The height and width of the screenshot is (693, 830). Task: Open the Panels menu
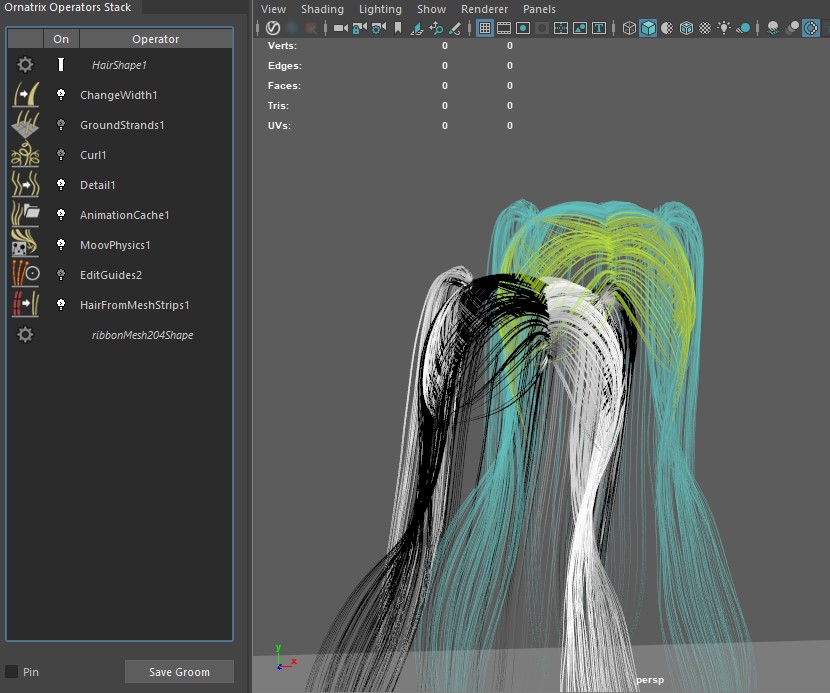pos(539,9)
